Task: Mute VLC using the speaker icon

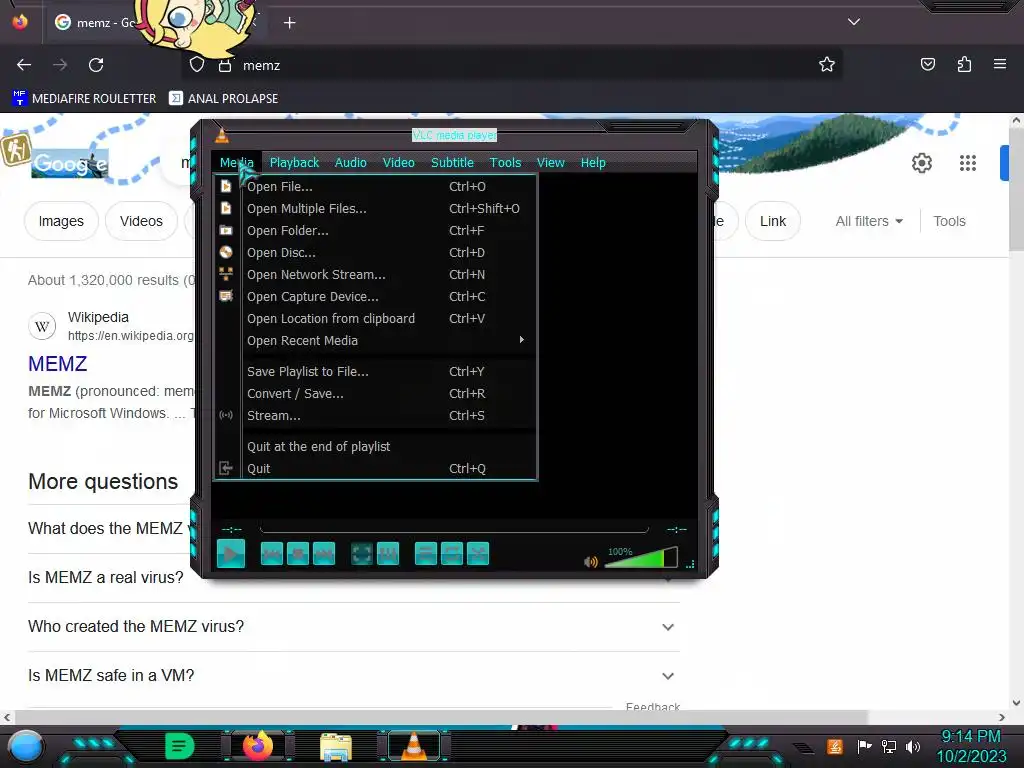Action: coord(590,562)
